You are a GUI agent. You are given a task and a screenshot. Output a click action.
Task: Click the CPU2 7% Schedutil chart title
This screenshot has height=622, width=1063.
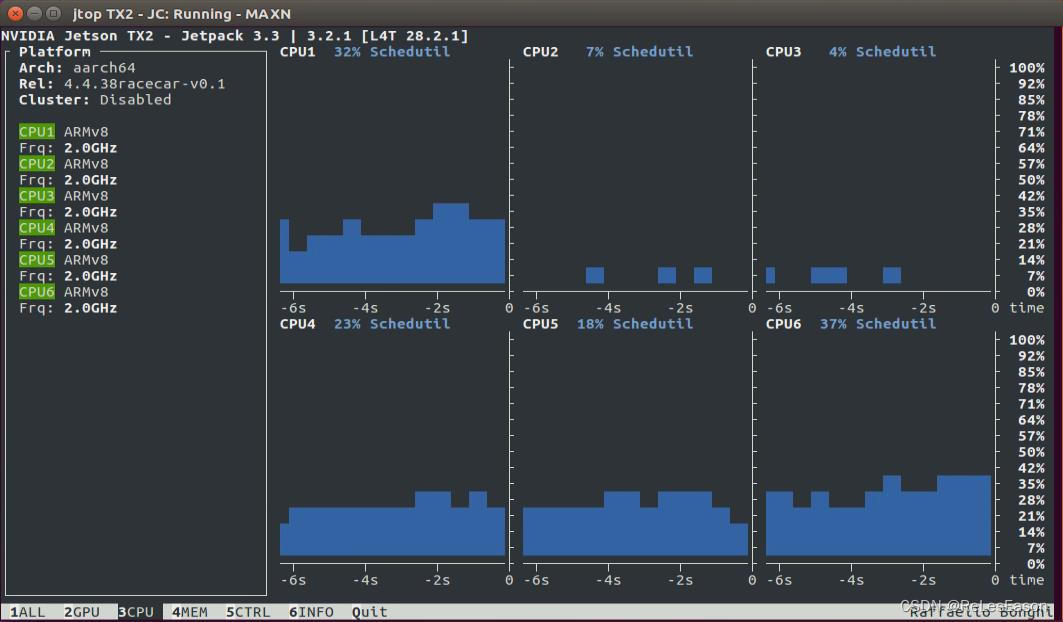click(607, 52)
